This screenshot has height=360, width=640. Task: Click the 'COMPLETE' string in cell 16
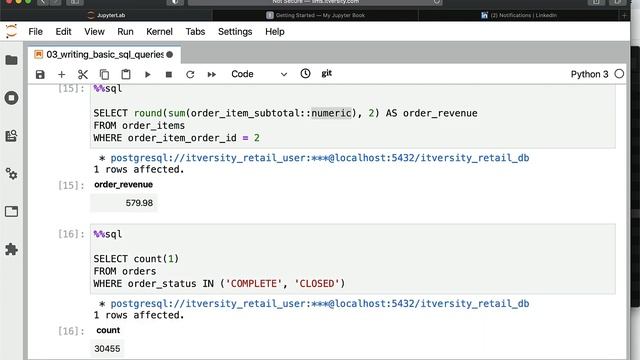coord(253,284)
